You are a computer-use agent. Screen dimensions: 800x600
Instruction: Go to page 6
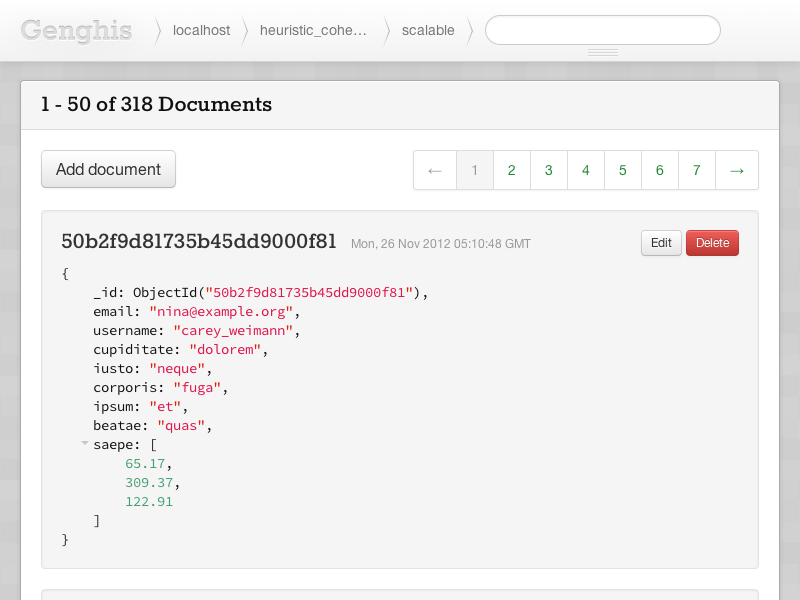(x=660, y=170)
